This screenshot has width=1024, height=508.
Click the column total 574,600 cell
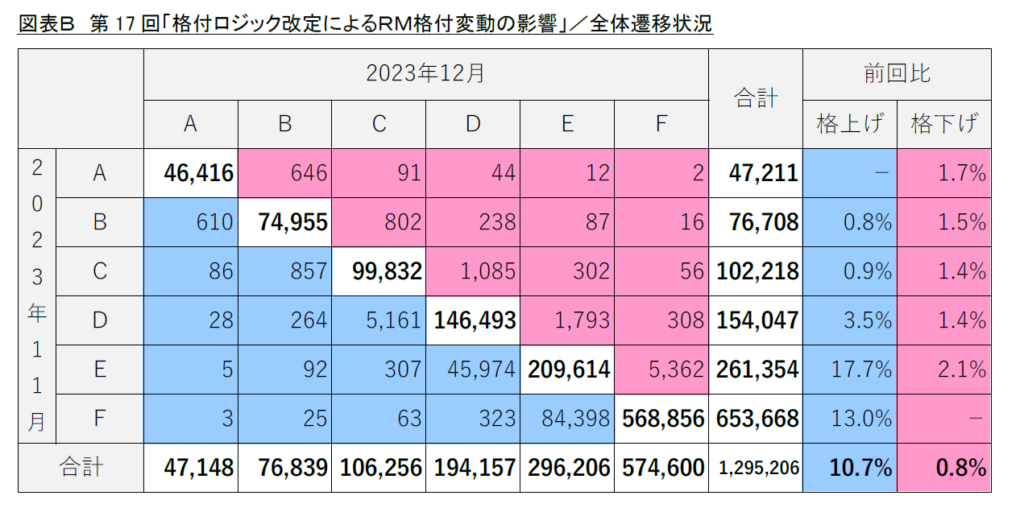point(661,467)
